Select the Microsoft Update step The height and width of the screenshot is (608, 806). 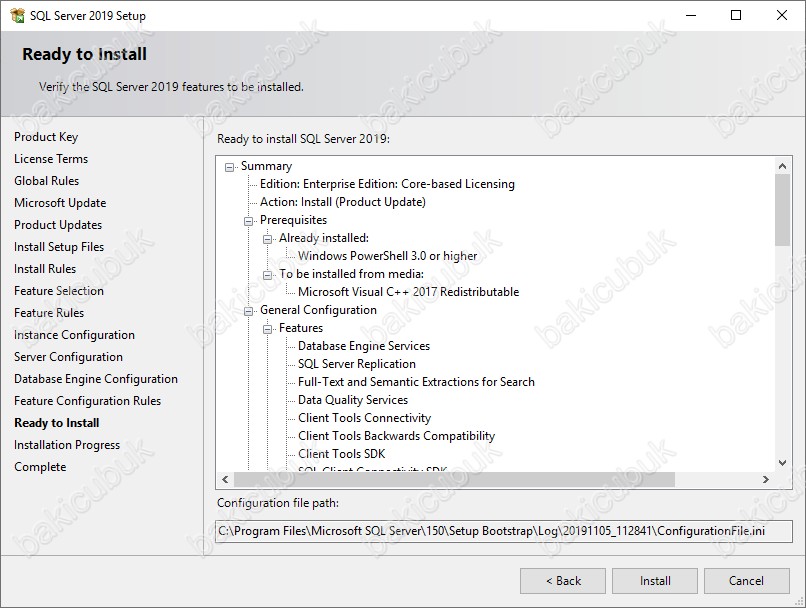(60, 203)
